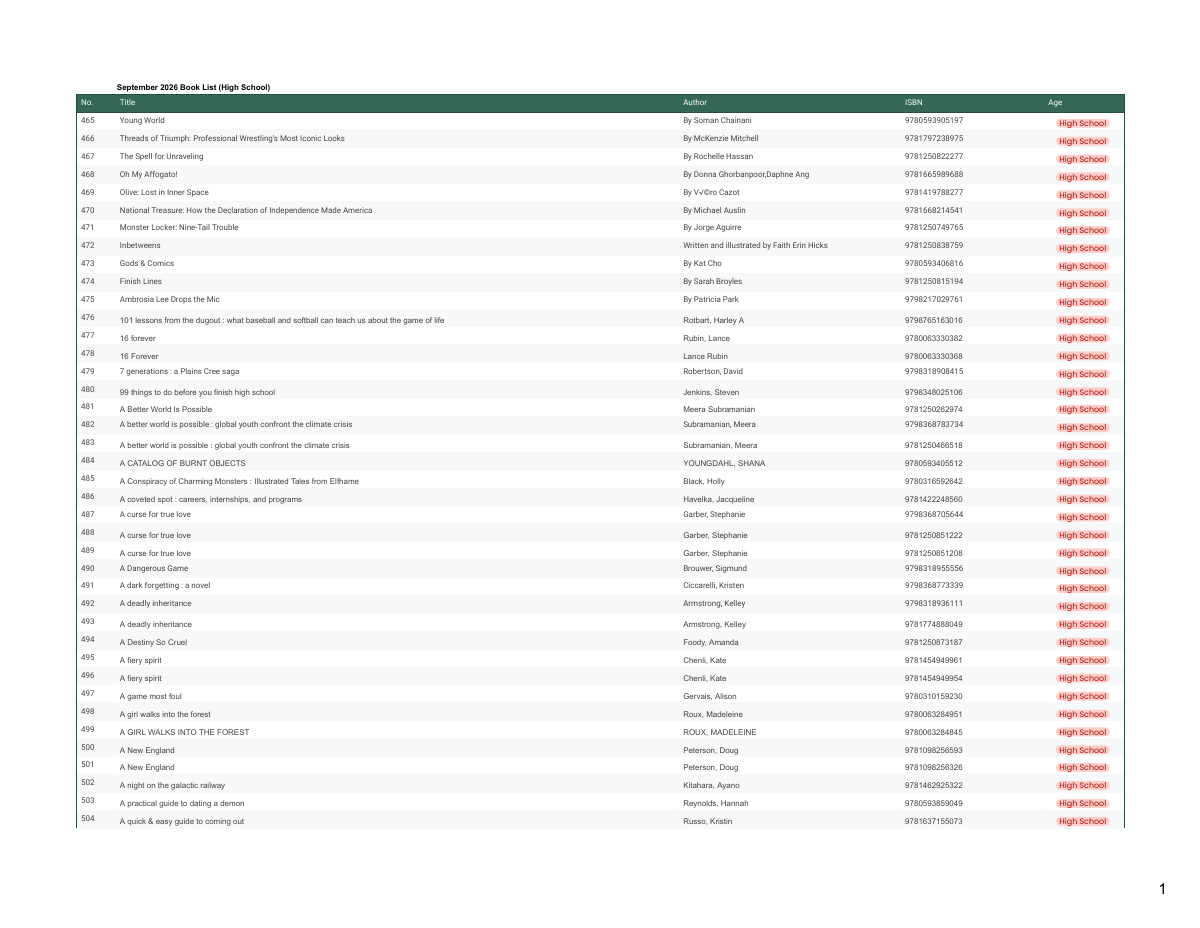Select the title 'Inbetweens'
The height and width of the screenshot is (928, 1200).
tap(140, 245)
